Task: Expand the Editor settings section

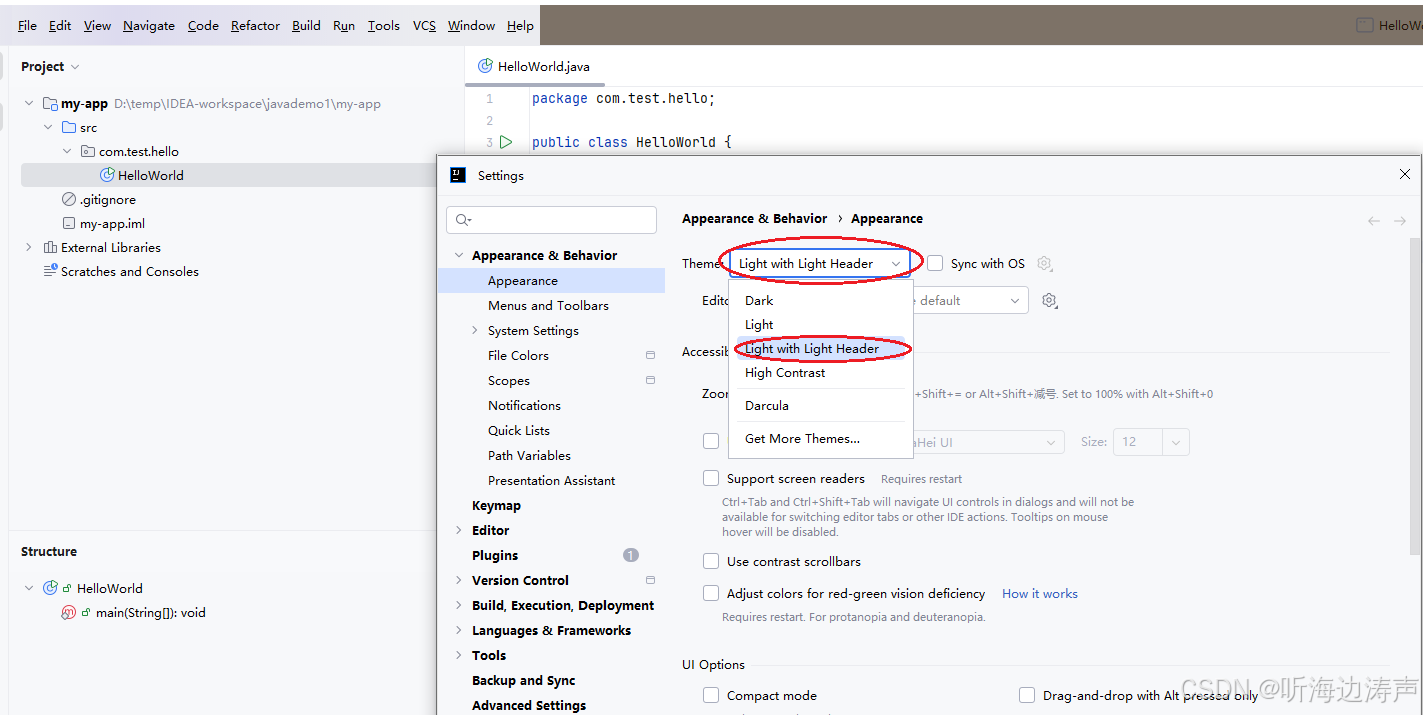Action: click(x=459, y=530)
